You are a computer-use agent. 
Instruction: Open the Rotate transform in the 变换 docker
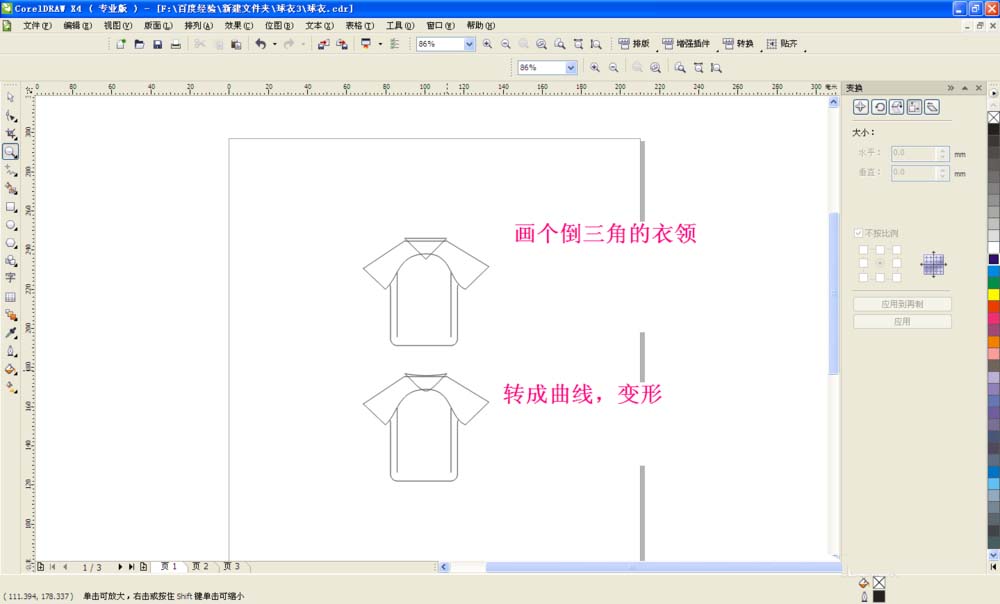click(880, 107)
